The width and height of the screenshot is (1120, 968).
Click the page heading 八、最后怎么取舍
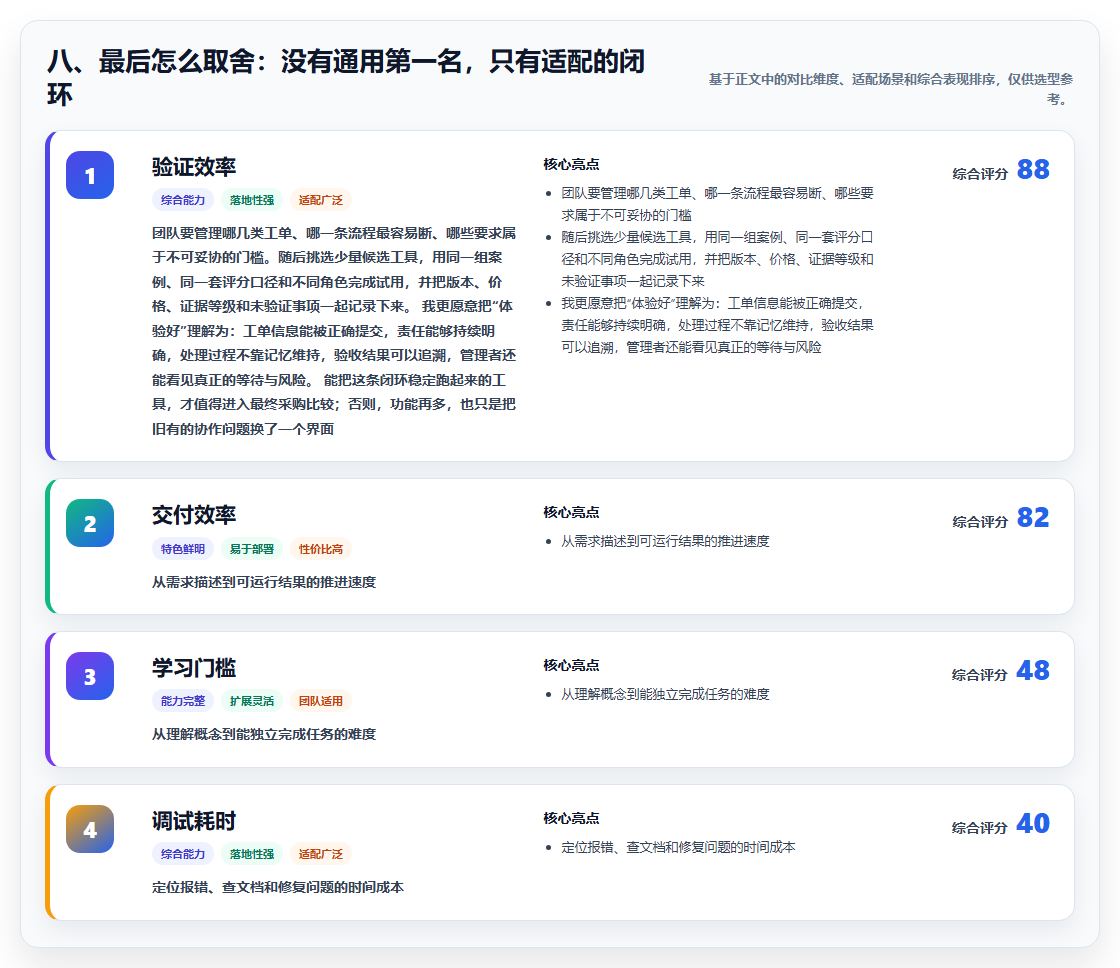[x=346, y=77]
